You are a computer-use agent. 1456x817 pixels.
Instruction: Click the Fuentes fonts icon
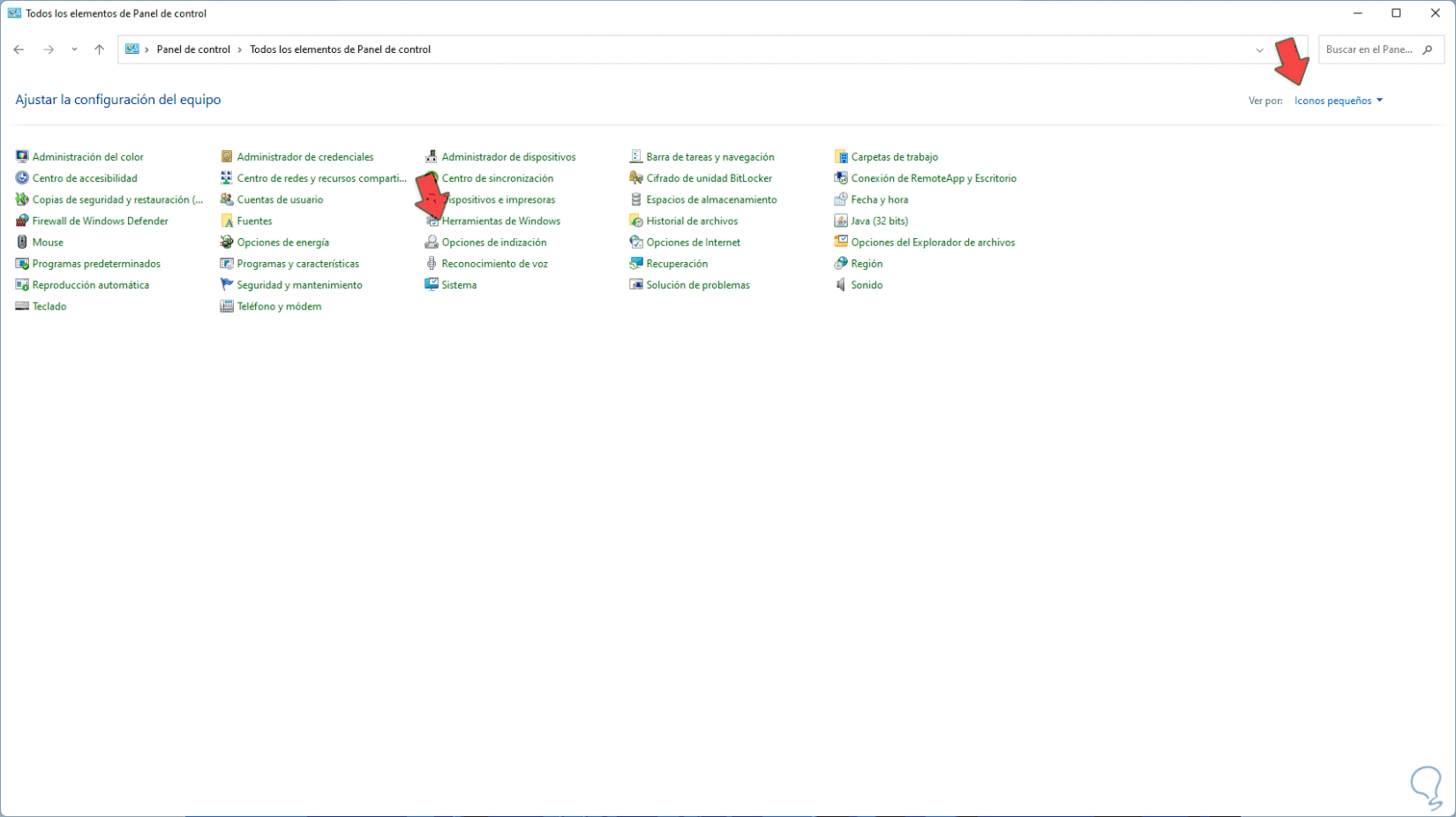coord(227,221)
